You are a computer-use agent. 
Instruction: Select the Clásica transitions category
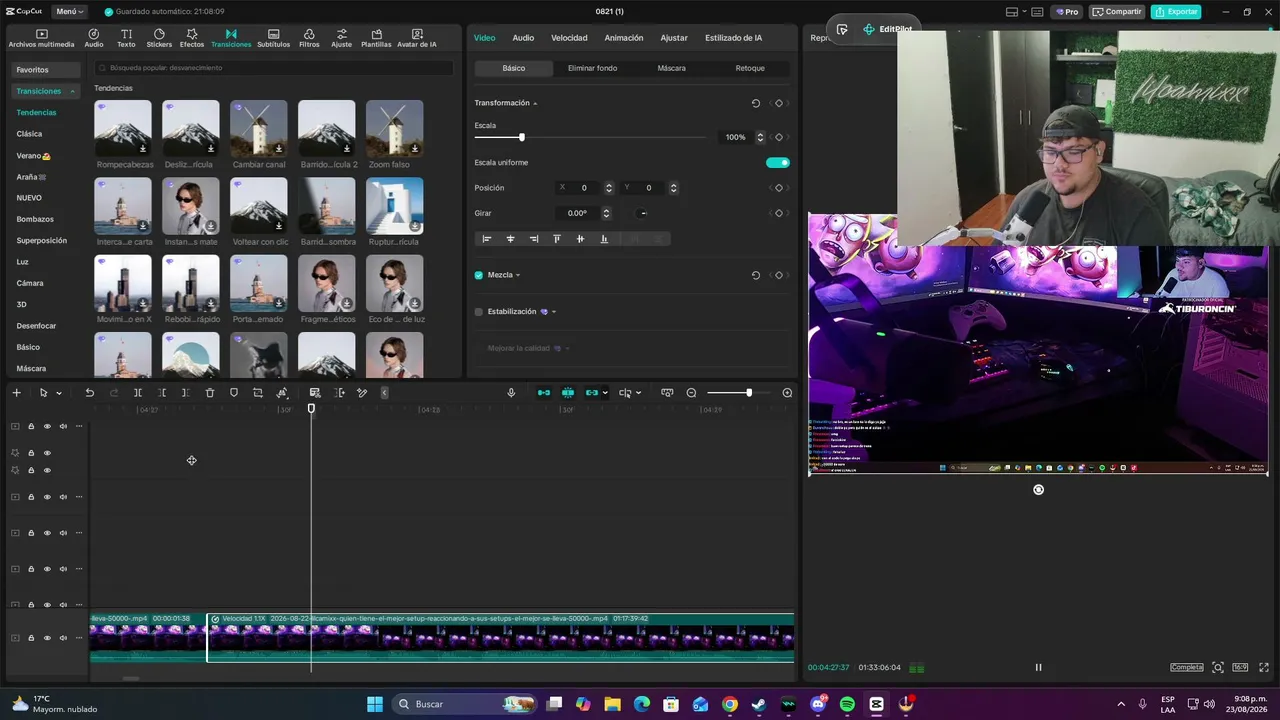tap(29, 134)
